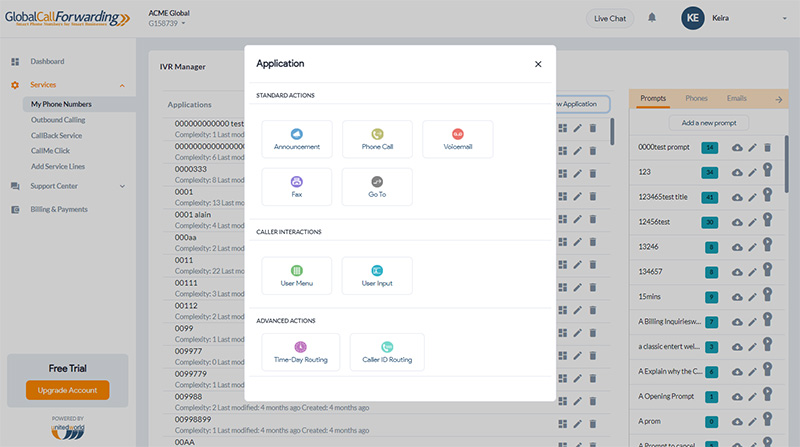800x447 pixels.
Task: Choose the Phone Call action
Action: [377, 139]
